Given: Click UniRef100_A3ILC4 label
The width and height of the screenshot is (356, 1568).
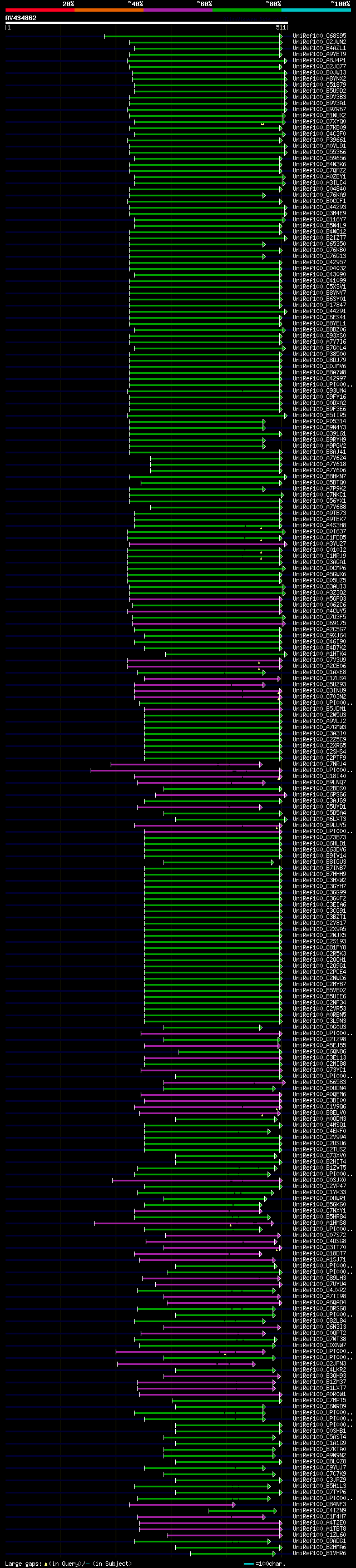Looking at the screenshot, I should [x=319, y=182].
